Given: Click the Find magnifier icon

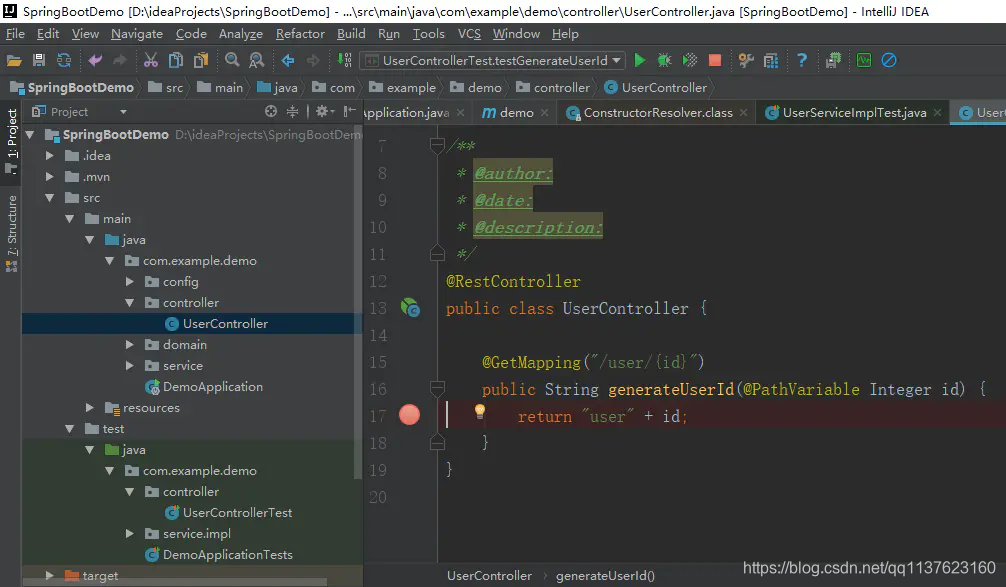Looking at the screenshot, I should (232, 60).
